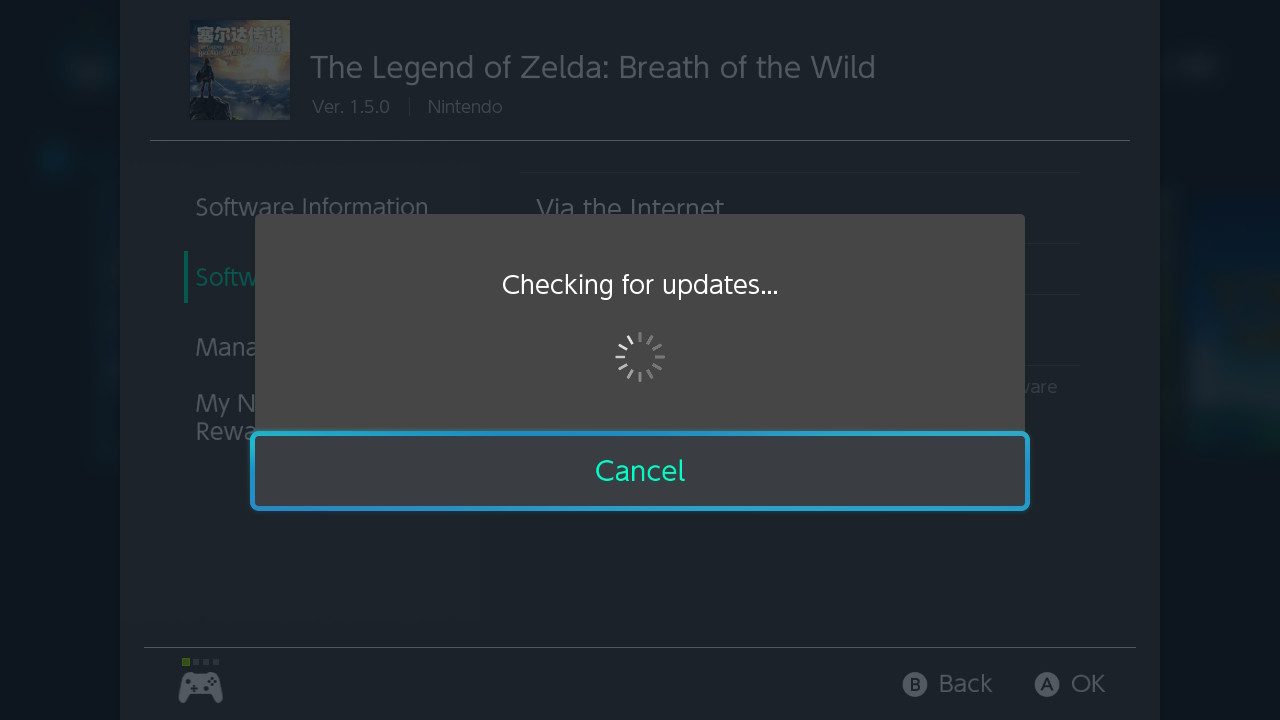Screen dimensions: 1280x720
Task: Click the Nintendo publisher label
Action: click(465, 107)
